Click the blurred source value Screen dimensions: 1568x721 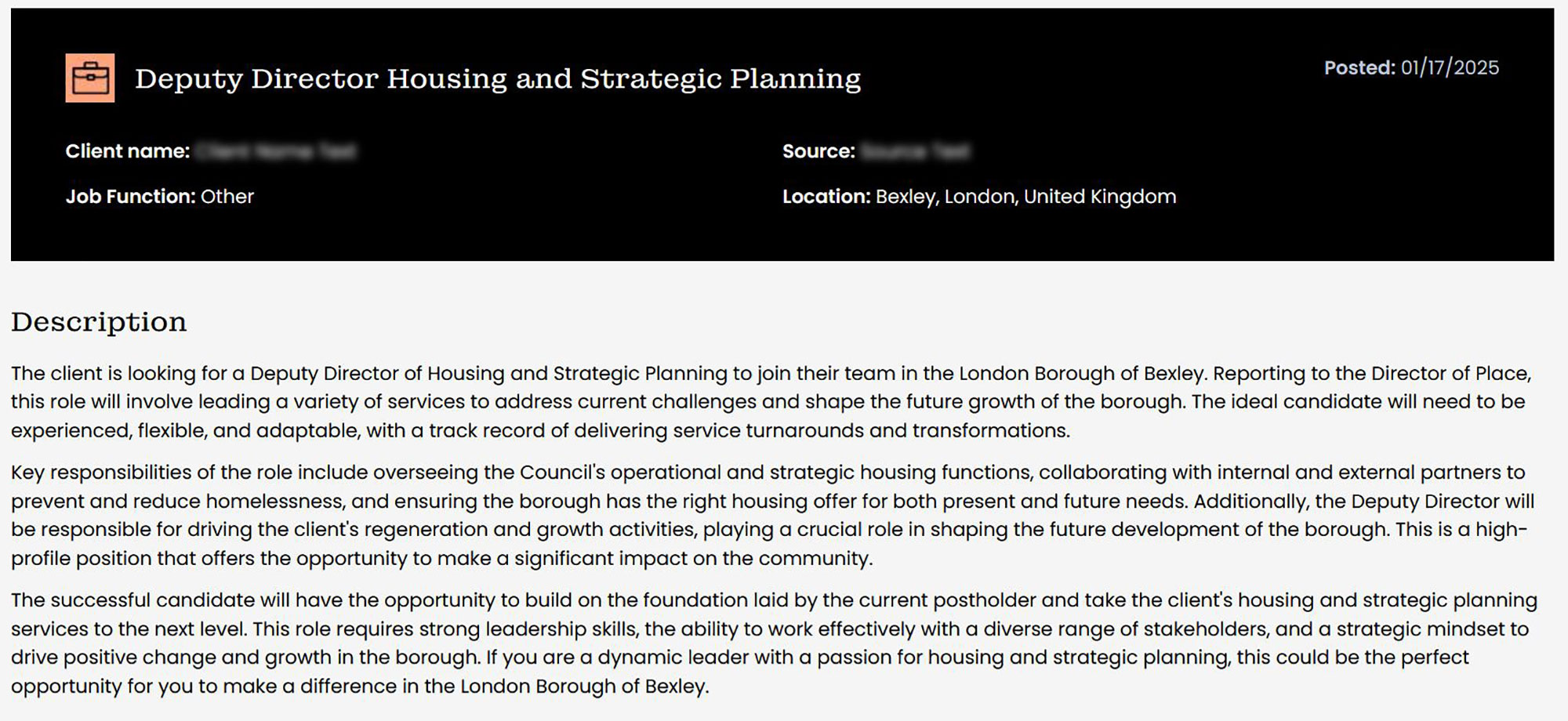click(x=915, y=151)
